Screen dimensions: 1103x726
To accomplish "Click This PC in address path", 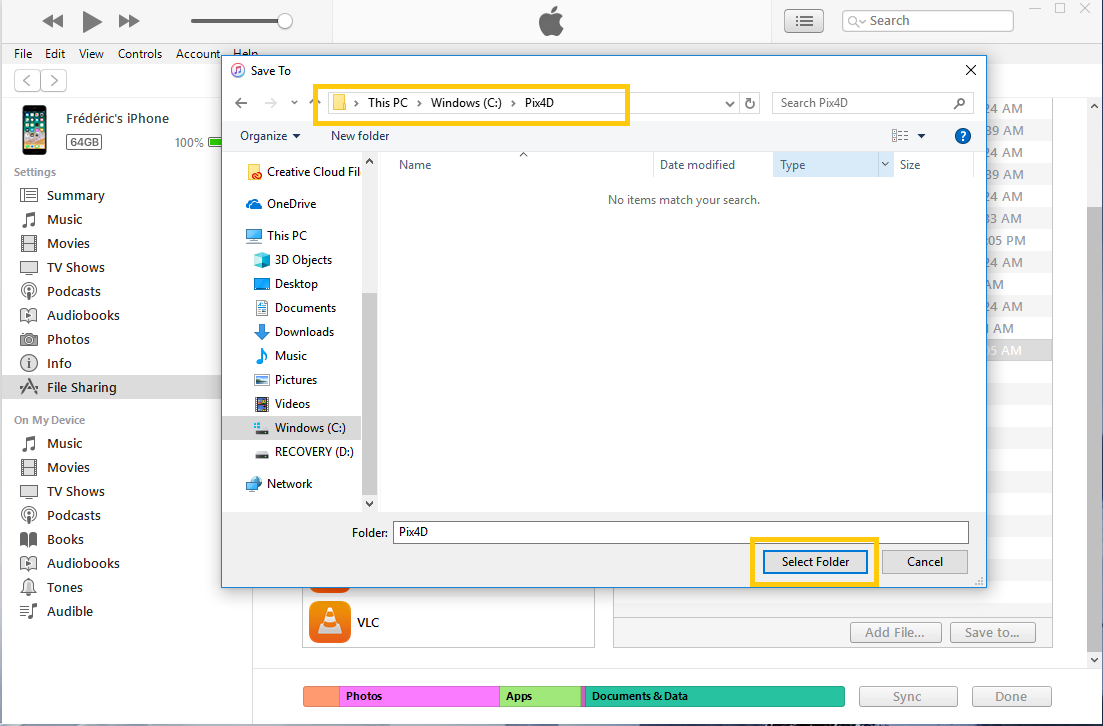I will (388, 103).
